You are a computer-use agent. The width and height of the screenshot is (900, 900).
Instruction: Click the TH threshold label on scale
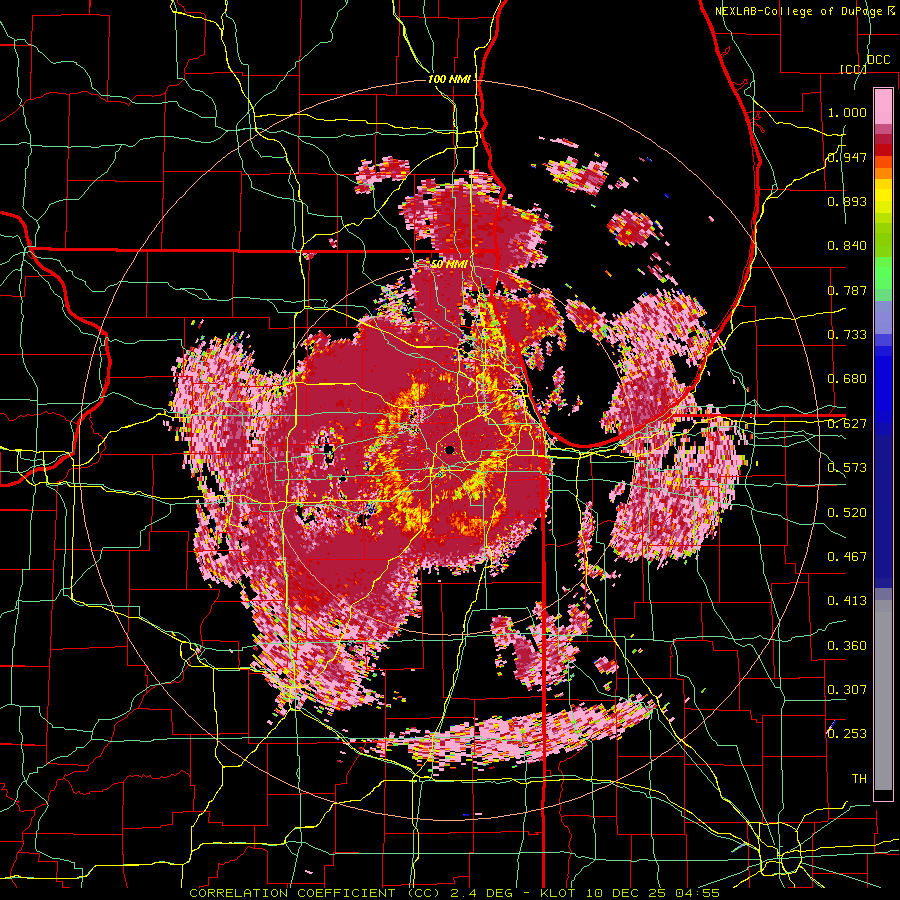[859, 779]
